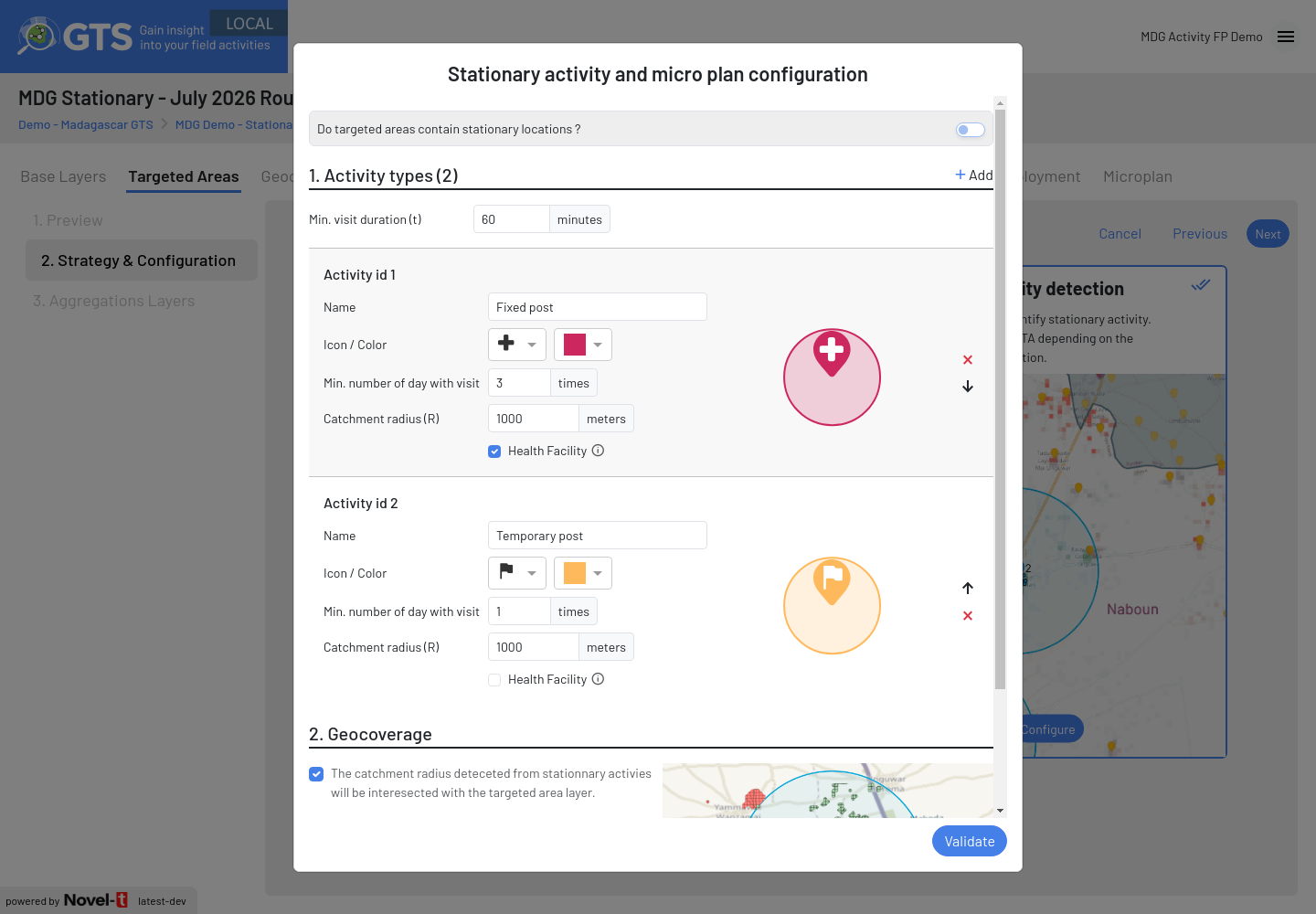Click the Next button
Screen dimensions: 1316x914
tap(1268, 234)
